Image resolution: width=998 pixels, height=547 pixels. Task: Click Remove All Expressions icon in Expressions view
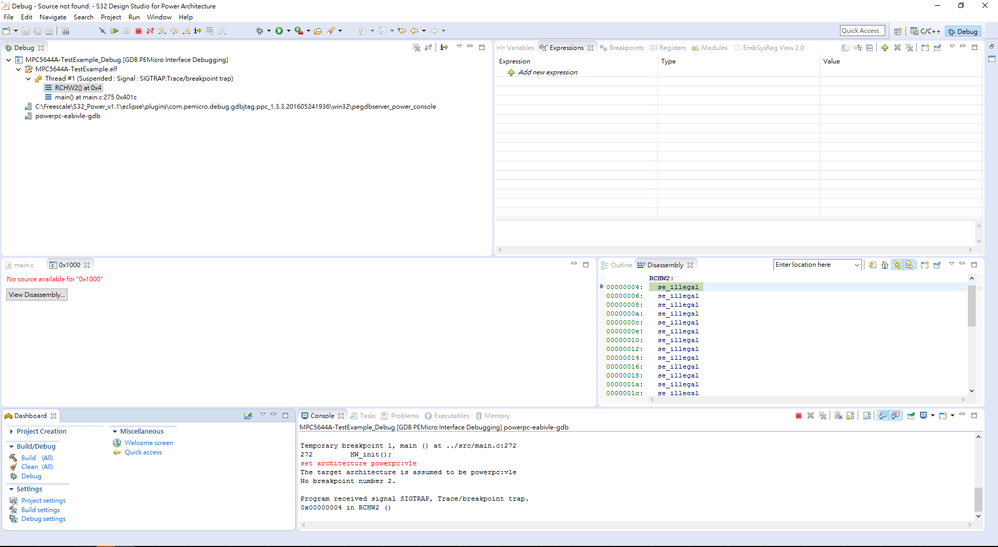[x=910, y=48]
